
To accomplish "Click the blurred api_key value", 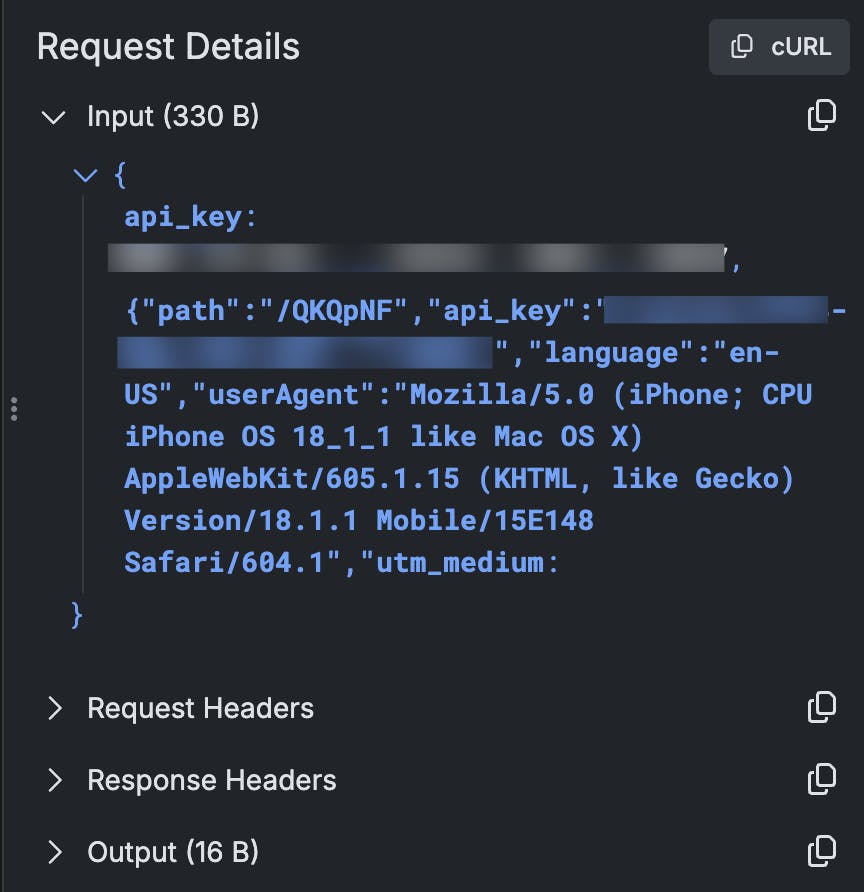I will [416, 258].
